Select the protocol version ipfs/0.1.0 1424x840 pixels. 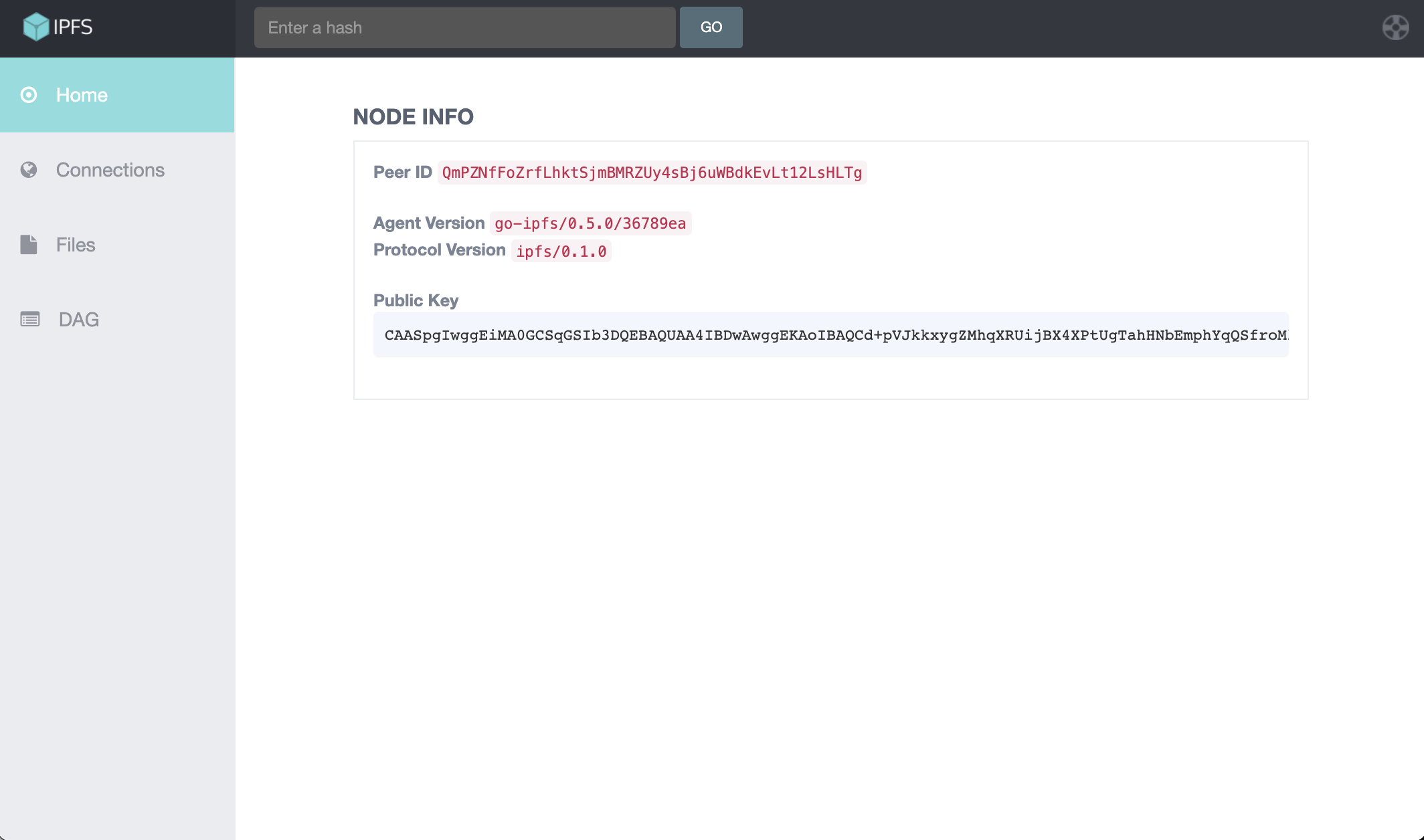(x=561, y=251)
